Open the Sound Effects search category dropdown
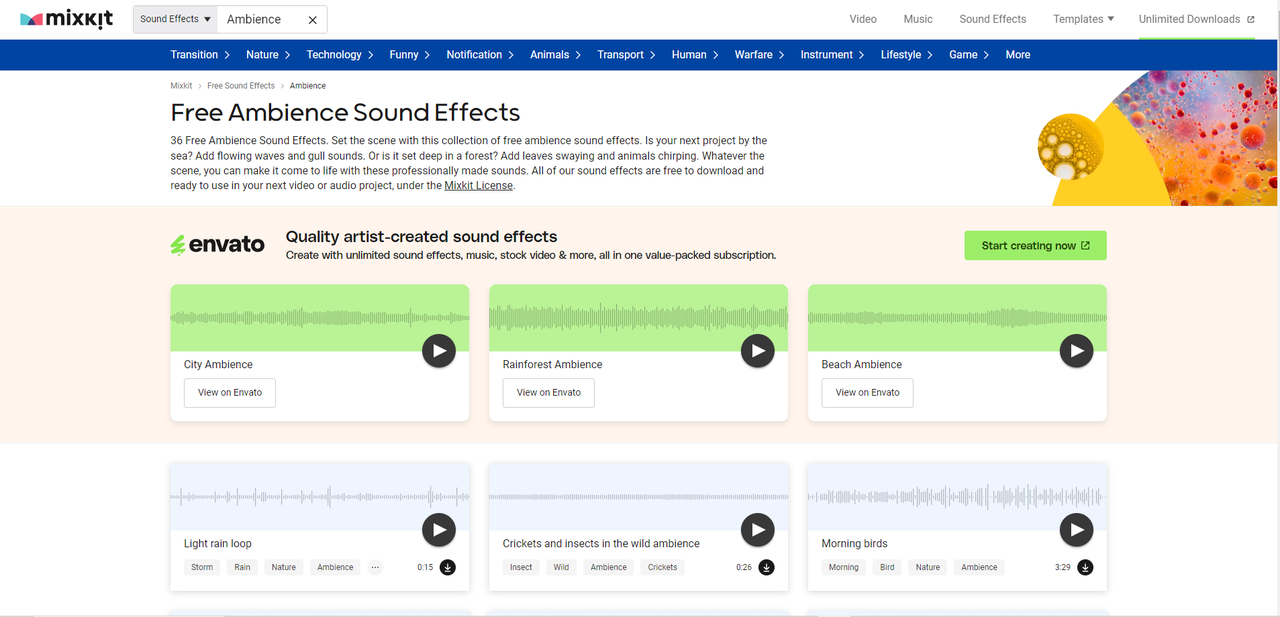Viewport: 1280px width, 617px height. point(176,19)
